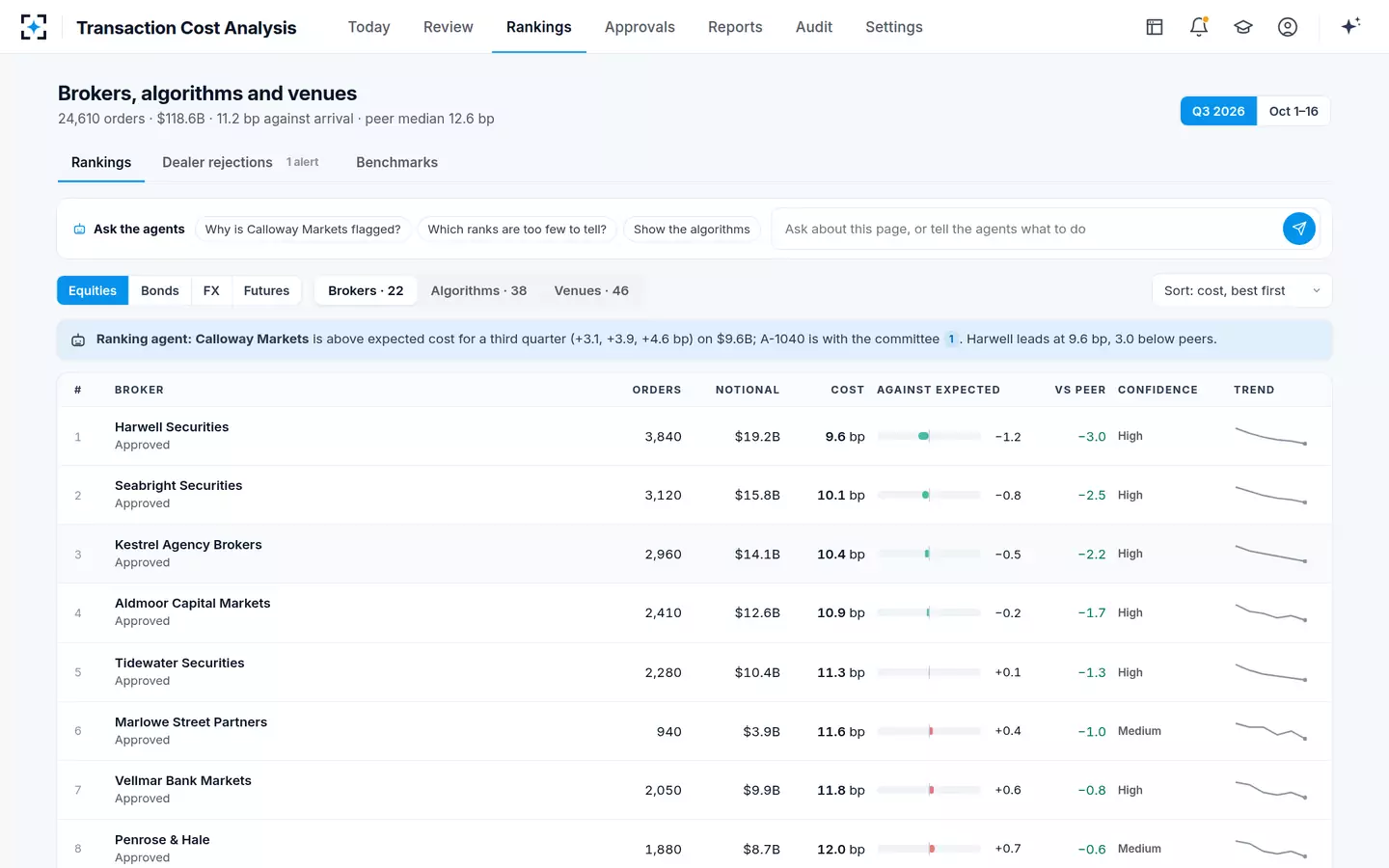Click the NOTIONAL column header
This screenshot has width=1389, height=868.
click(748, 390)
